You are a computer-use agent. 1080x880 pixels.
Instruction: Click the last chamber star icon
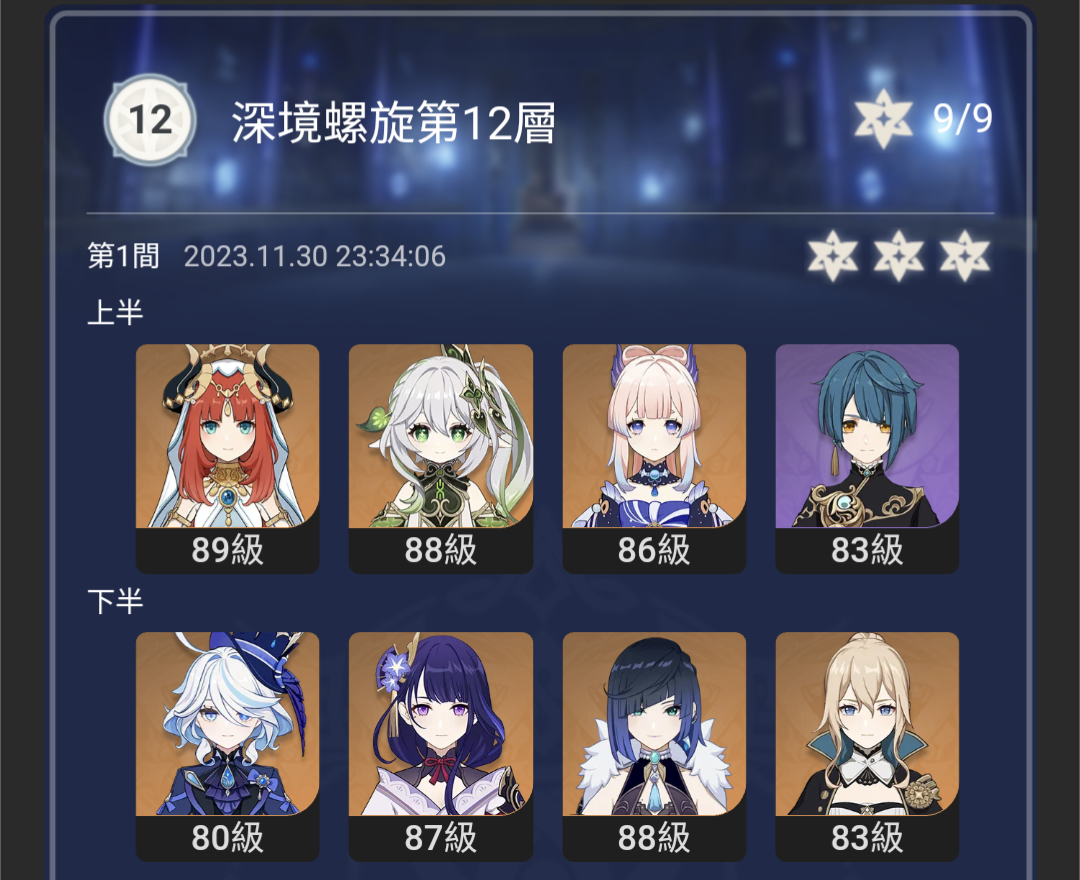965,256
